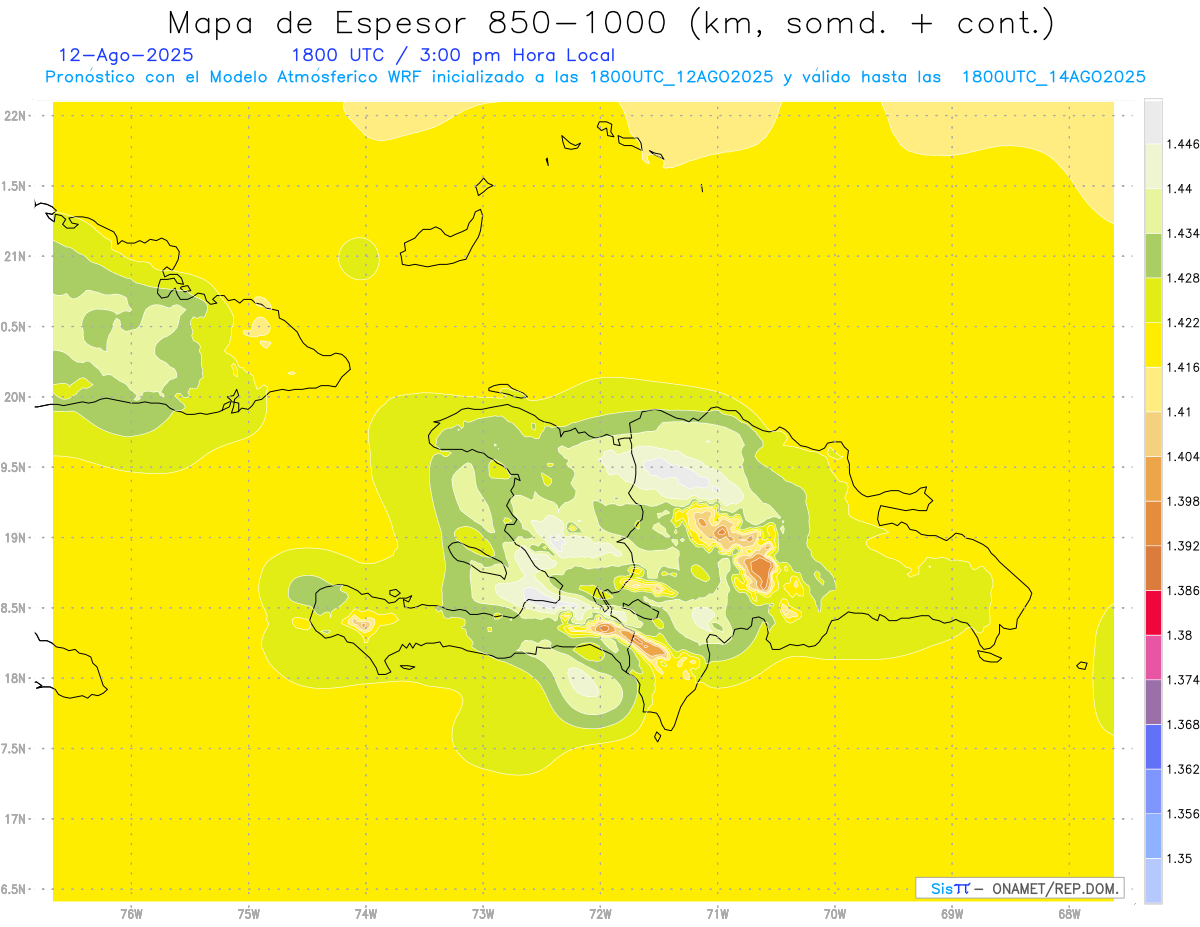Screen dimensions: 1200x927
Task: Click the 19N latitude label
Action: [x=16, y=537]
